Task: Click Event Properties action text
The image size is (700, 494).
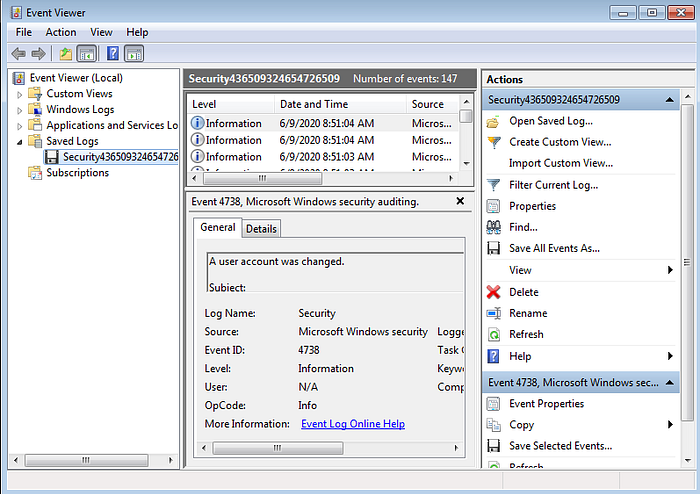Action: coord(546,404)
